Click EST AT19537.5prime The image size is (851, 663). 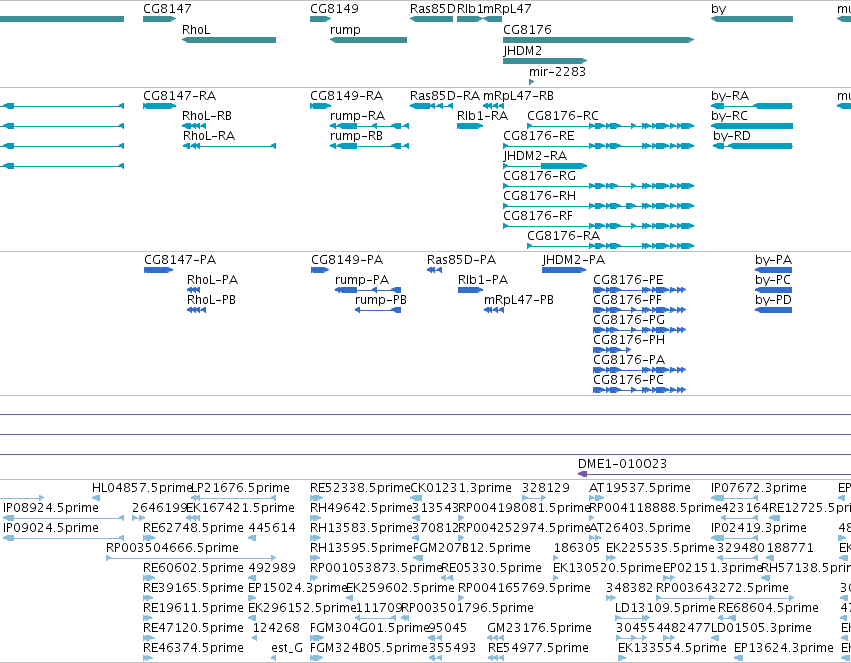640,488
